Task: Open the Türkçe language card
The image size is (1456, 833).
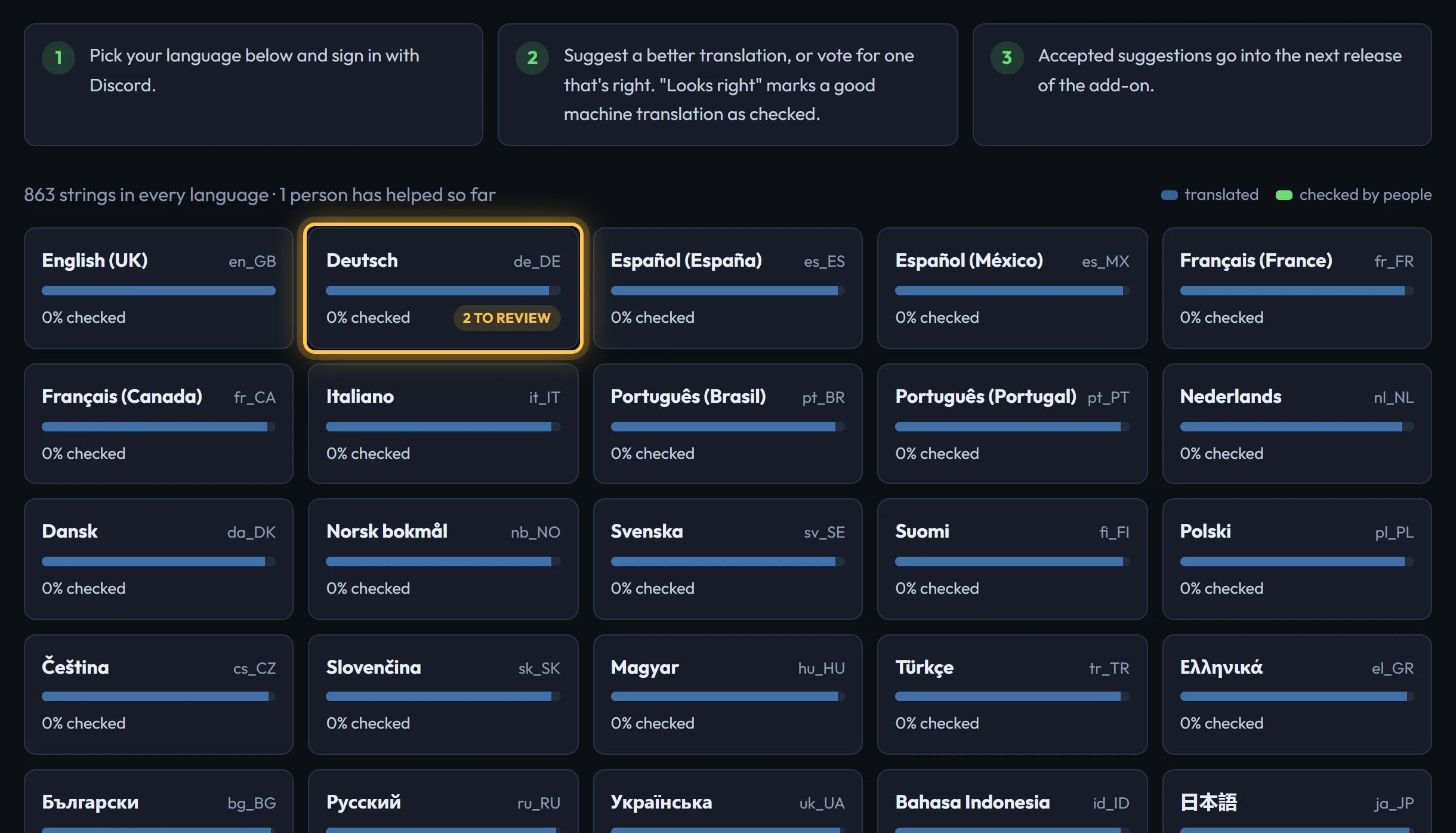Action: pyautogui.click(x=1012, y=695)
